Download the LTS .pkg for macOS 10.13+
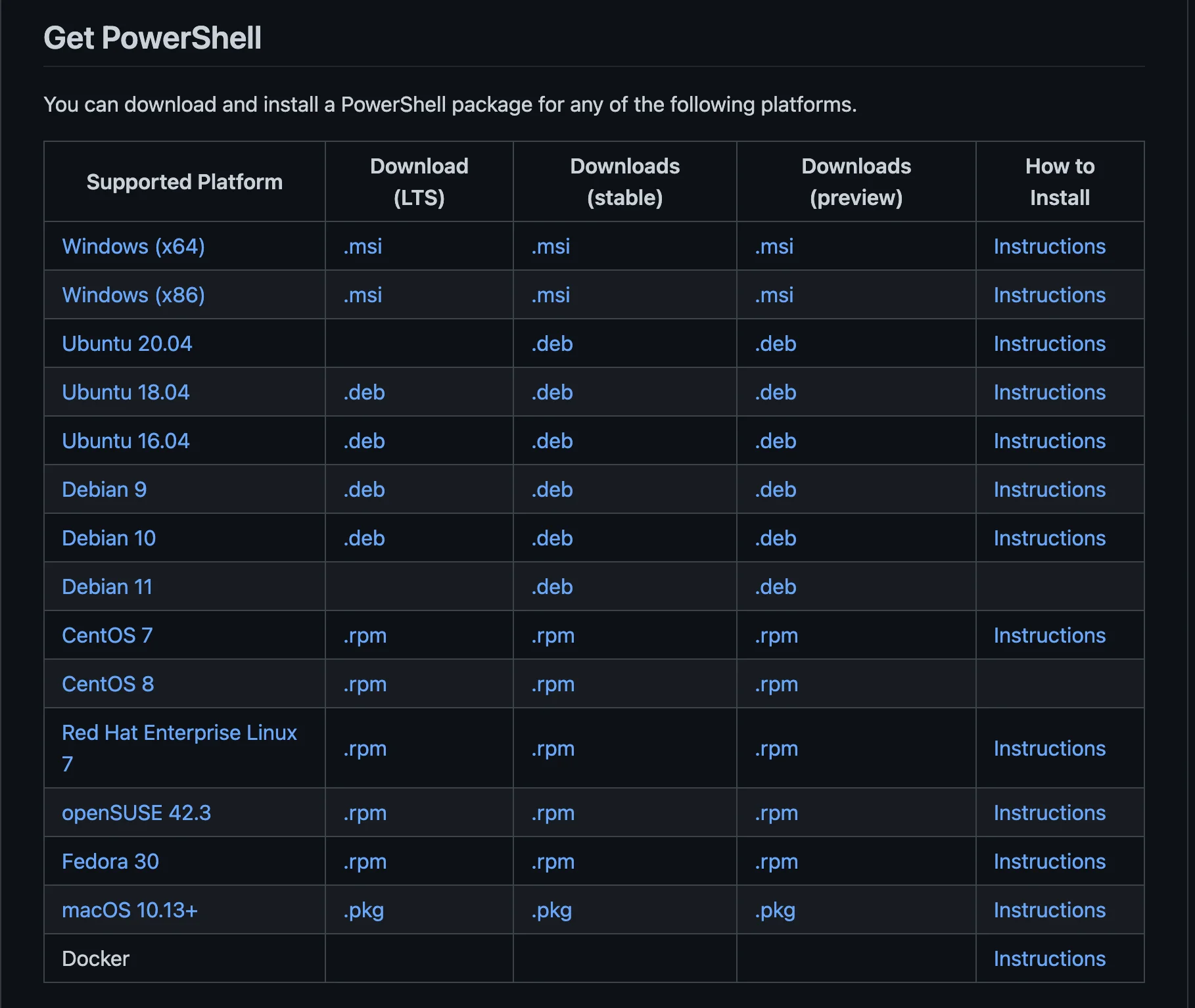This screenshot has width=1195, height=1008. (363, 911)
